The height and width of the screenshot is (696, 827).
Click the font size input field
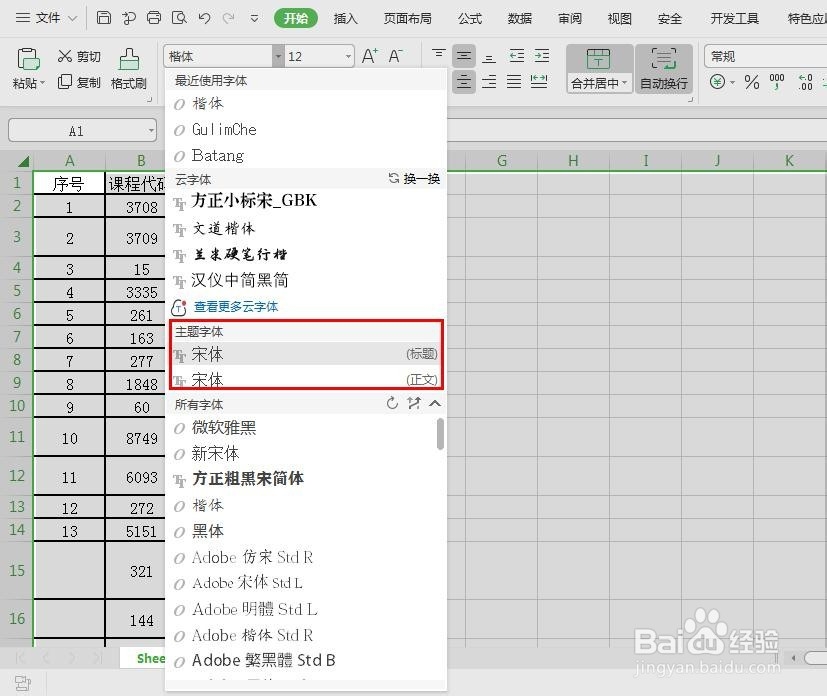point(315,56)
